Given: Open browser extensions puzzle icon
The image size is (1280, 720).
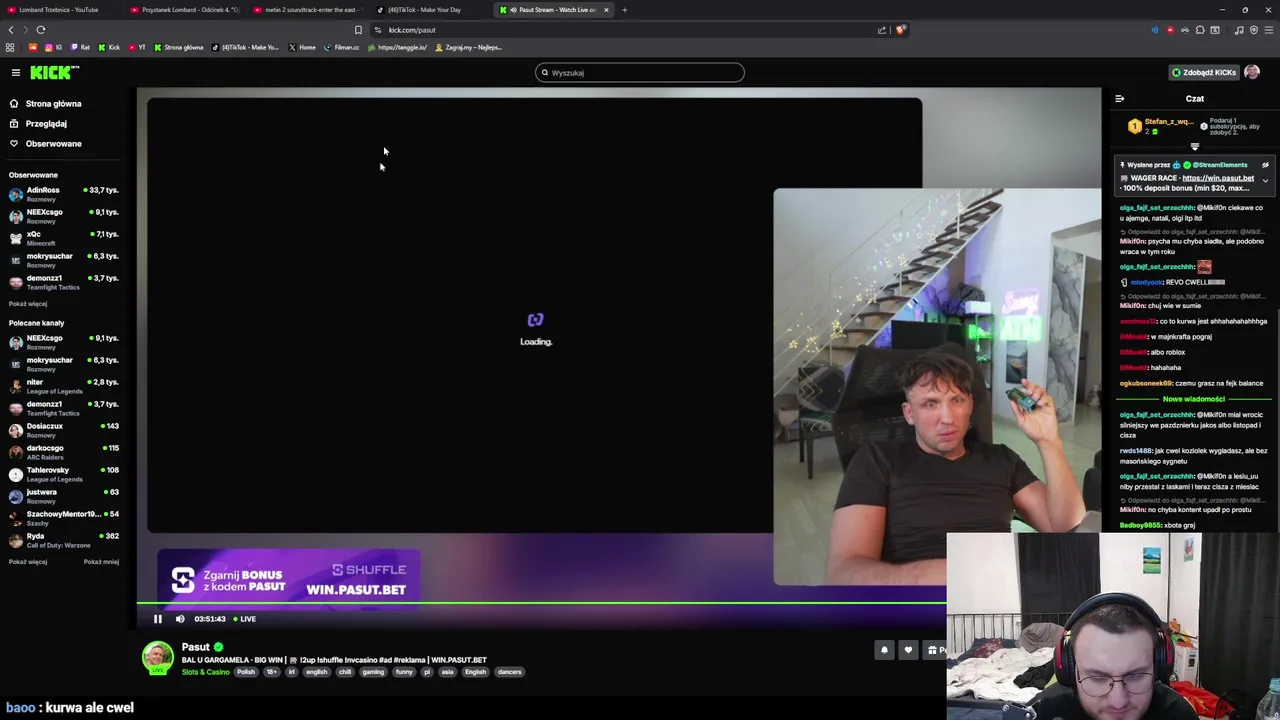Looking at the screenshot, I should click(1200, 30).
